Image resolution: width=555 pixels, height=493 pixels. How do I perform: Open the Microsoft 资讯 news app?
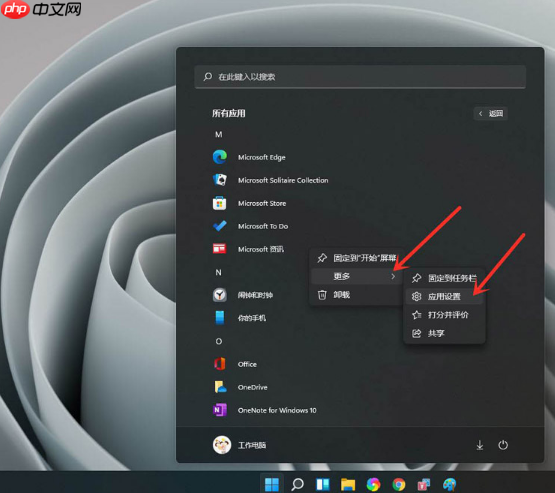tap(248, 249)
